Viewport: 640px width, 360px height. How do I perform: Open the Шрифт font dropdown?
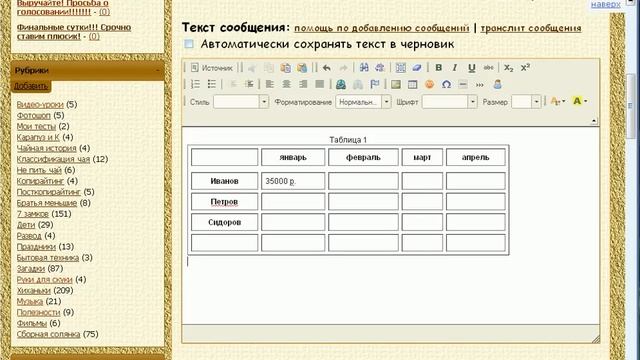[x=449, y=102]
